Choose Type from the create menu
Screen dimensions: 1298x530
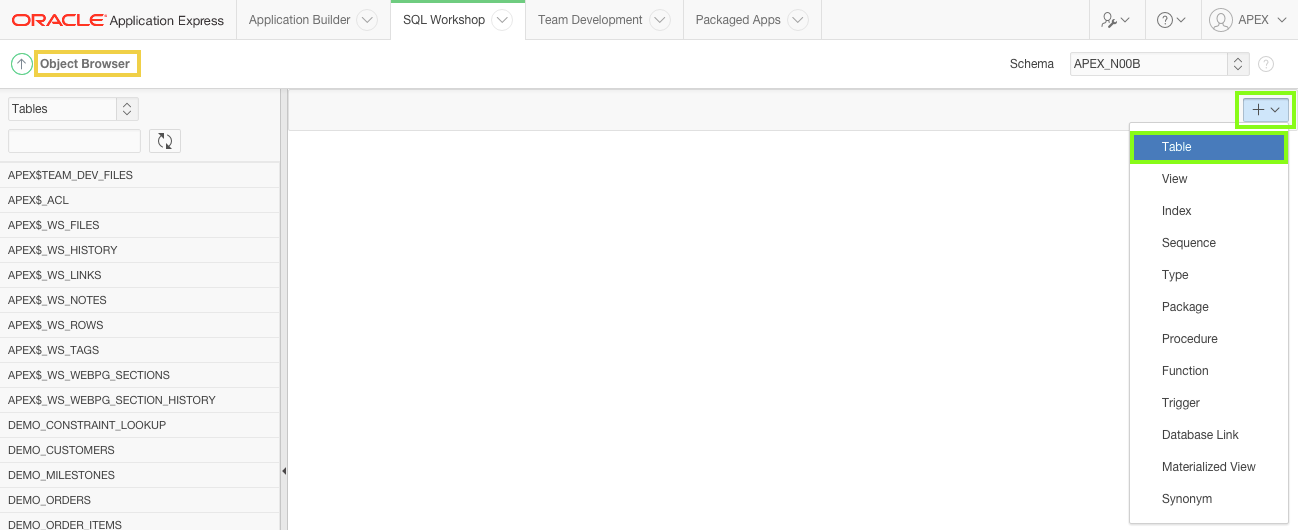pos(1208,275)
